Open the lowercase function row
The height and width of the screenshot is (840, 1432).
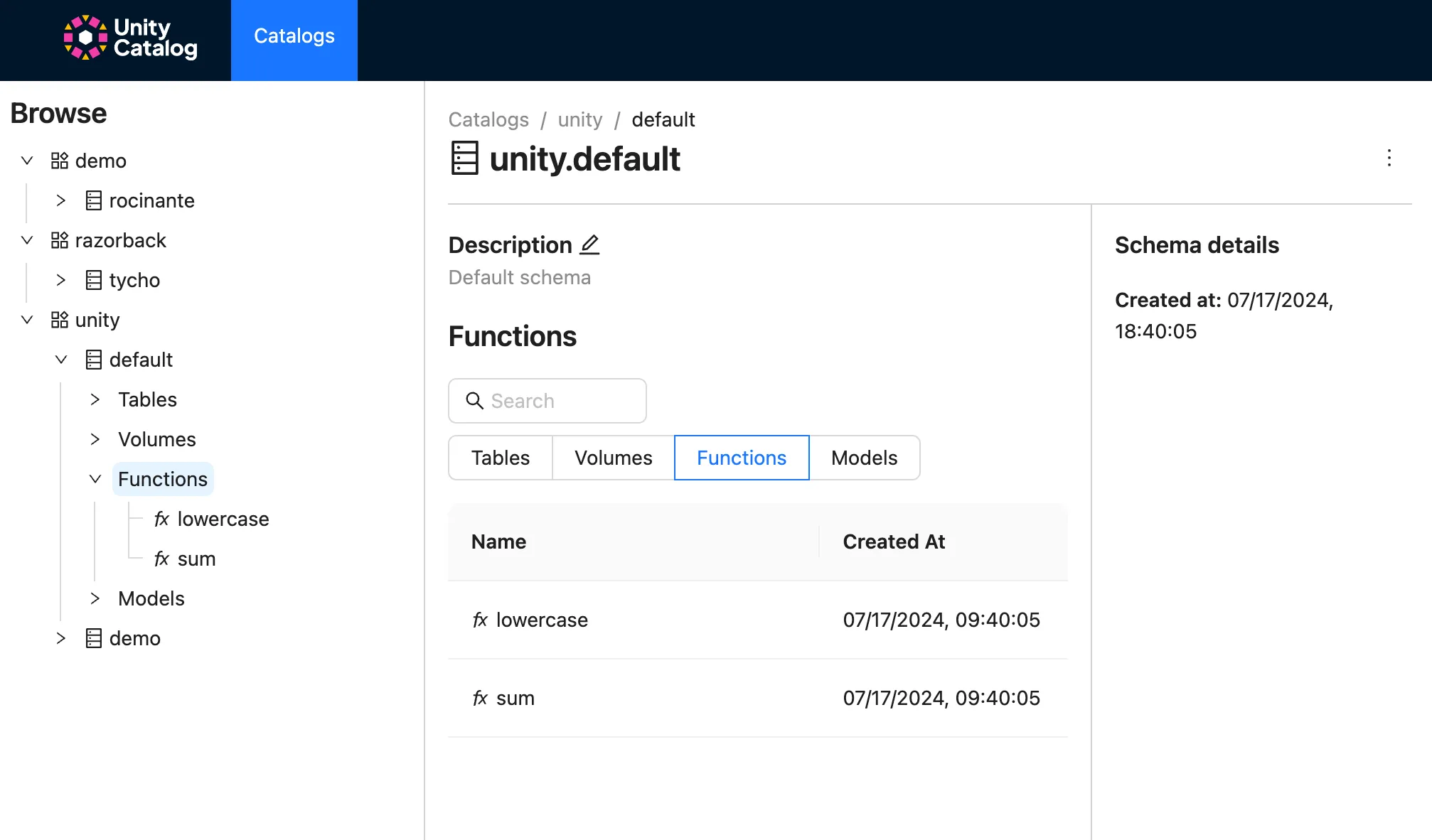pyautogui.click(x=541, y=620)
